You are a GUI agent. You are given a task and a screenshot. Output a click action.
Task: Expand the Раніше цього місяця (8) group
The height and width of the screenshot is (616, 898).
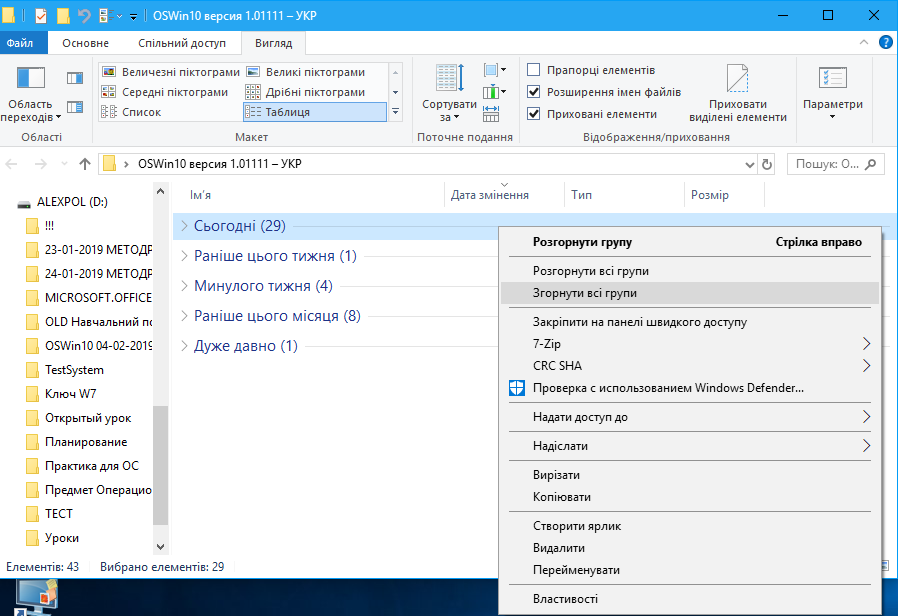click(x=184, y=315)
